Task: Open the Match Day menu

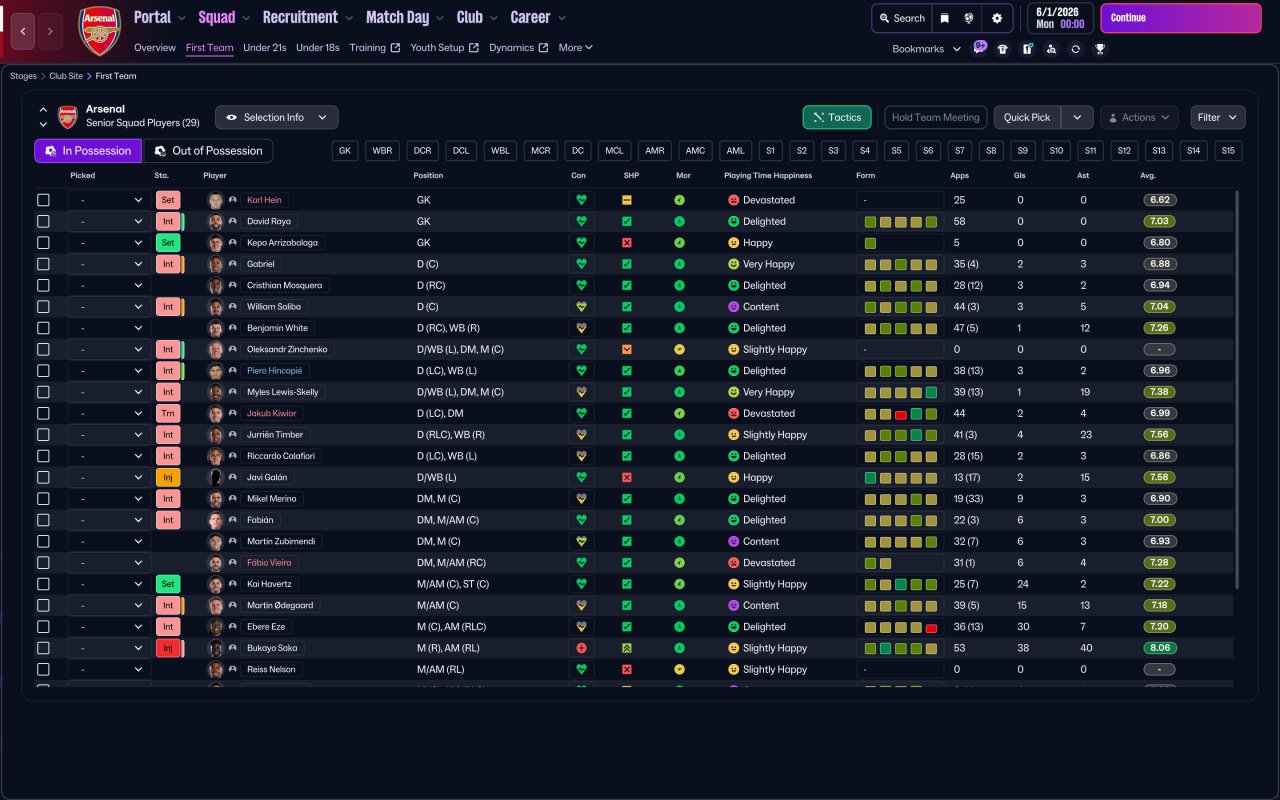Action: (405, 17)
